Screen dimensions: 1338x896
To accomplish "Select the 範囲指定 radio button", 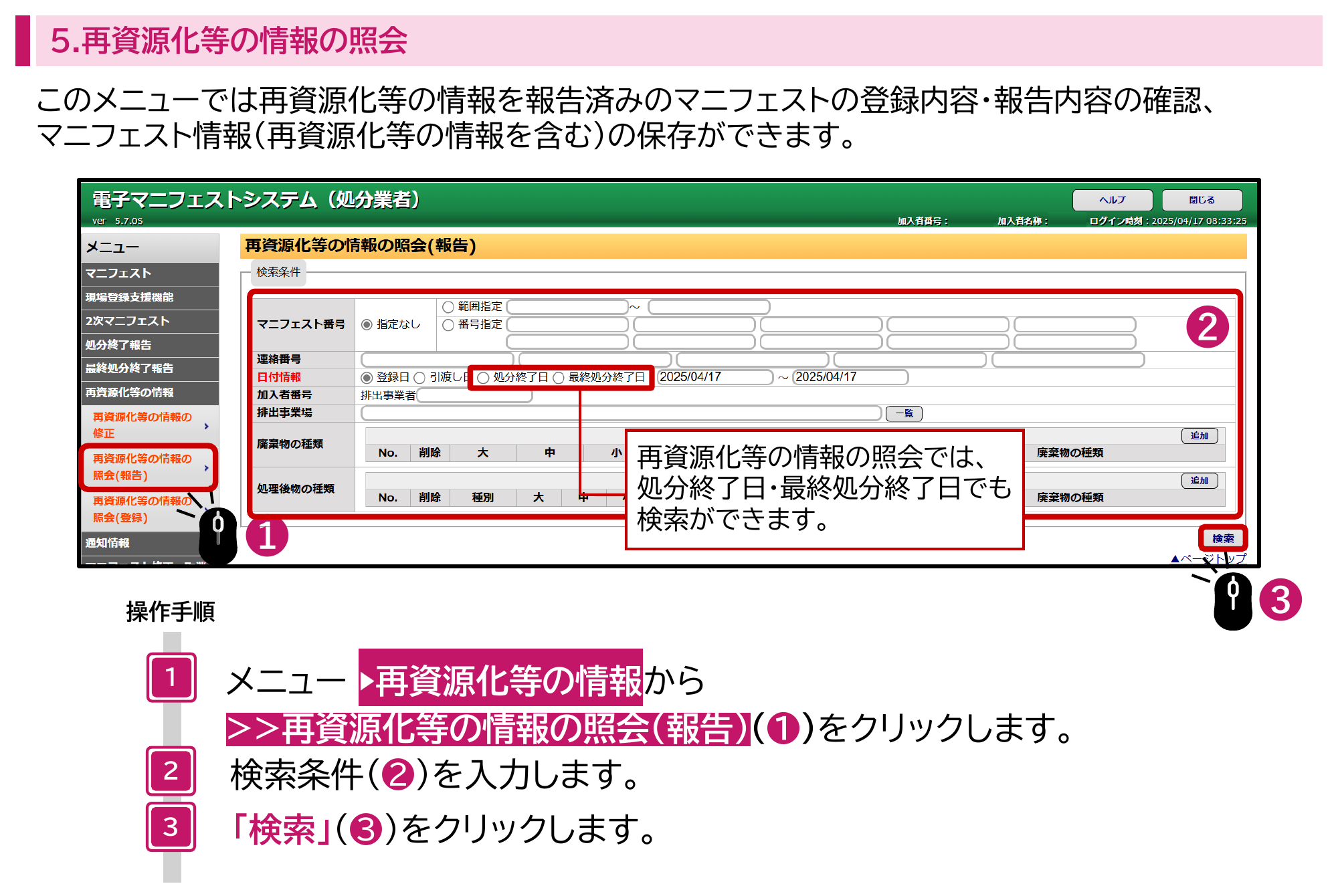I will coord(448,307).
